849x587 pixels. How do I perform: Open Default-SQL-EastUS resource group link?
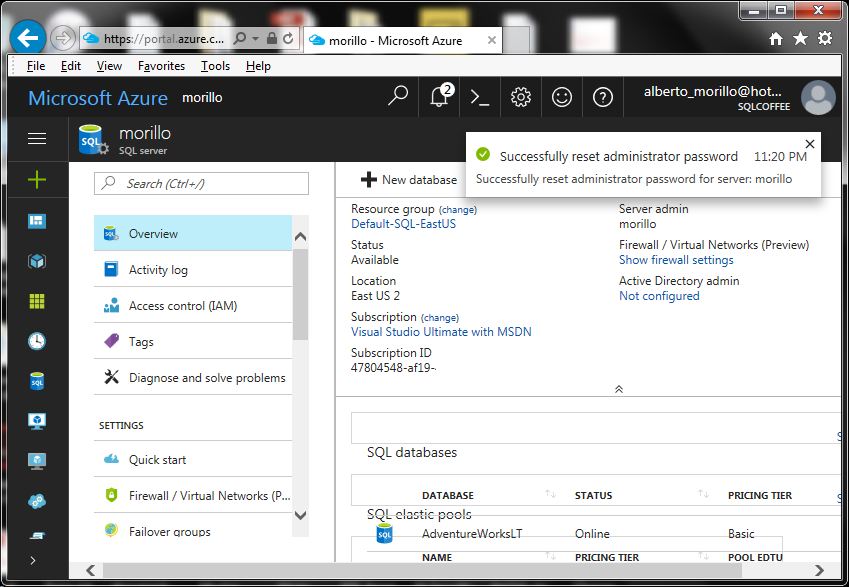pos(403,224)
